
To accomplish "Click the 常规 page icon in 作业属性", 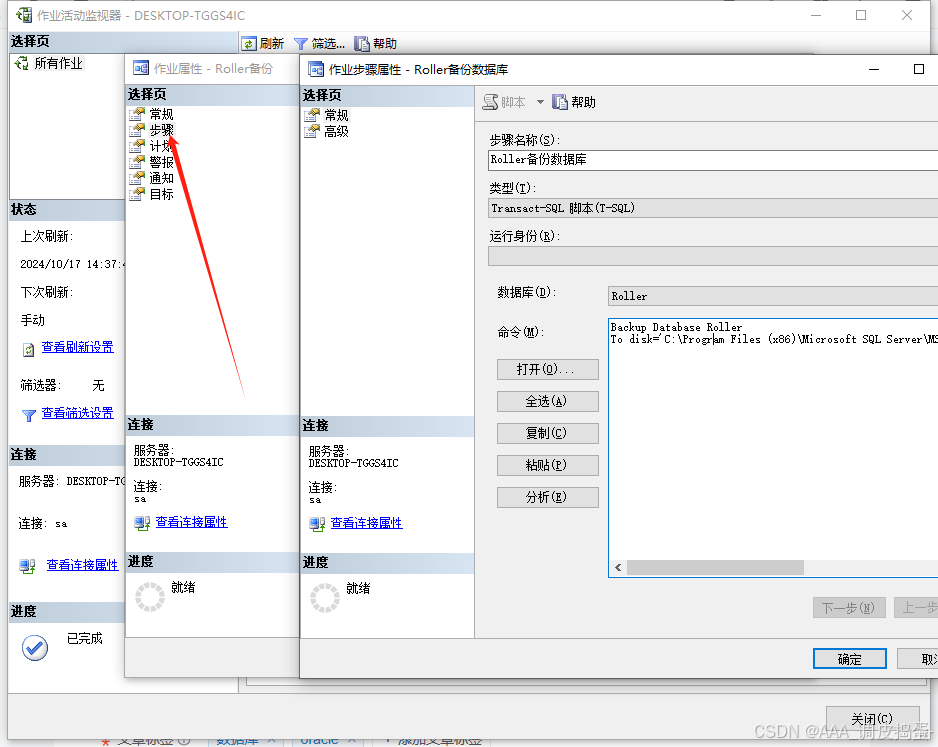I will [x=138, y=114].
